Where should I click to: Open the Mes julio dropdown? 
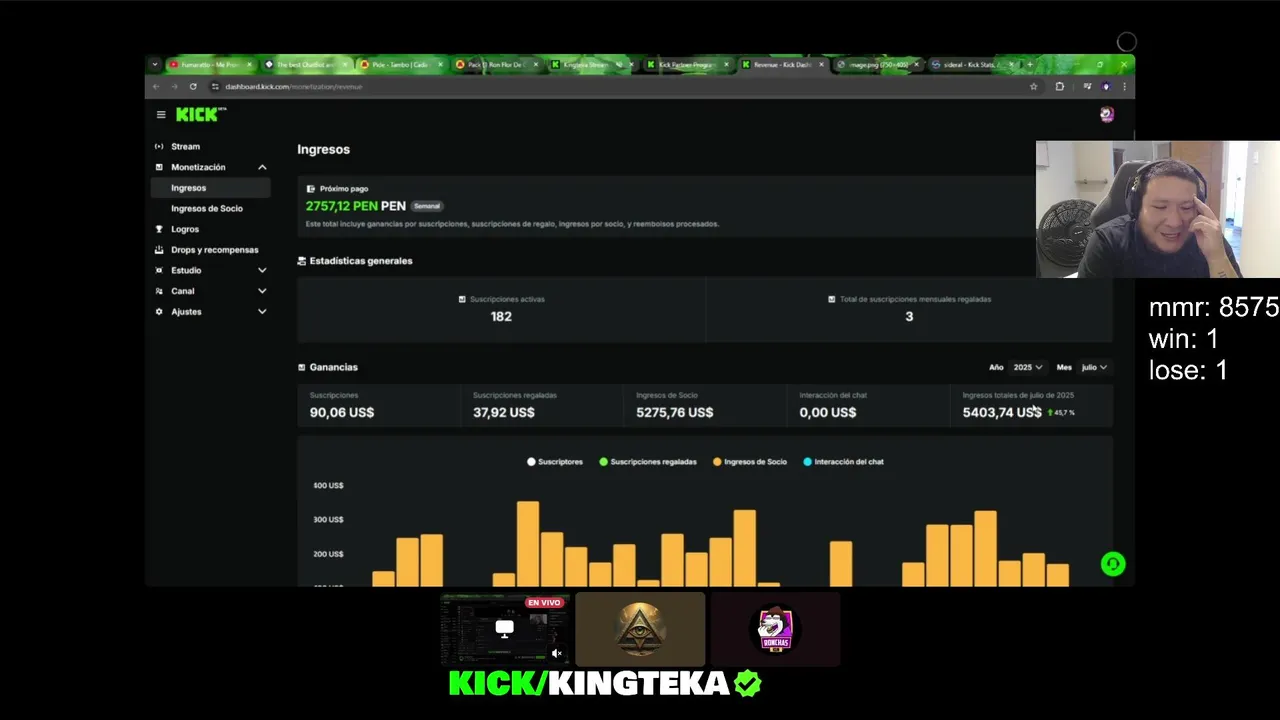point(1094,367)
